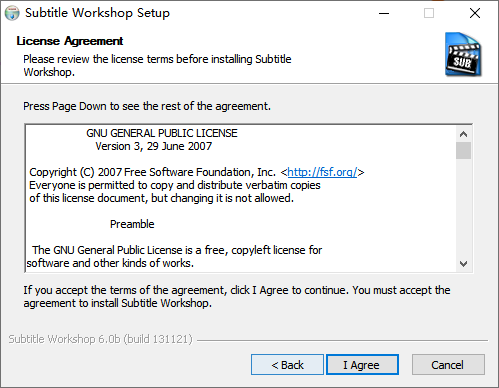Viewport: 499px width, 388px height.
Task: Click the installer icon in the title bar
Action: (12, 13)
